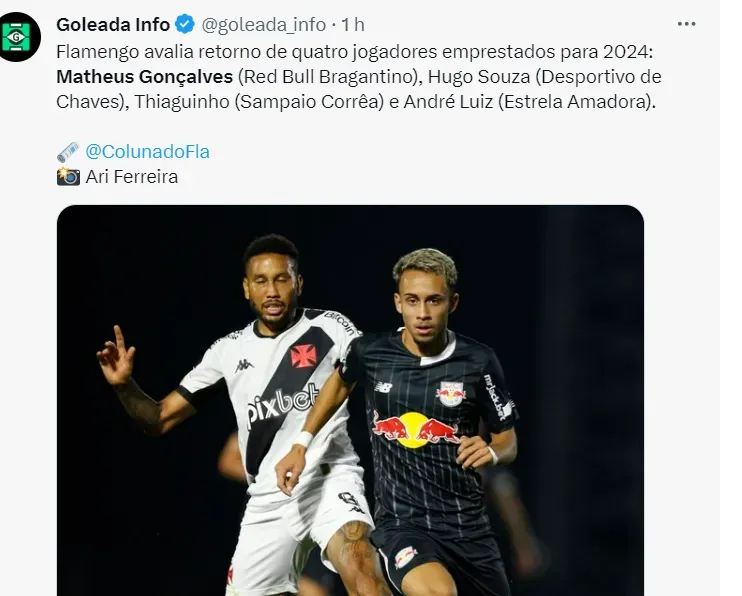
Task: Click the tweet's first line of text
Action: (354, 52)
